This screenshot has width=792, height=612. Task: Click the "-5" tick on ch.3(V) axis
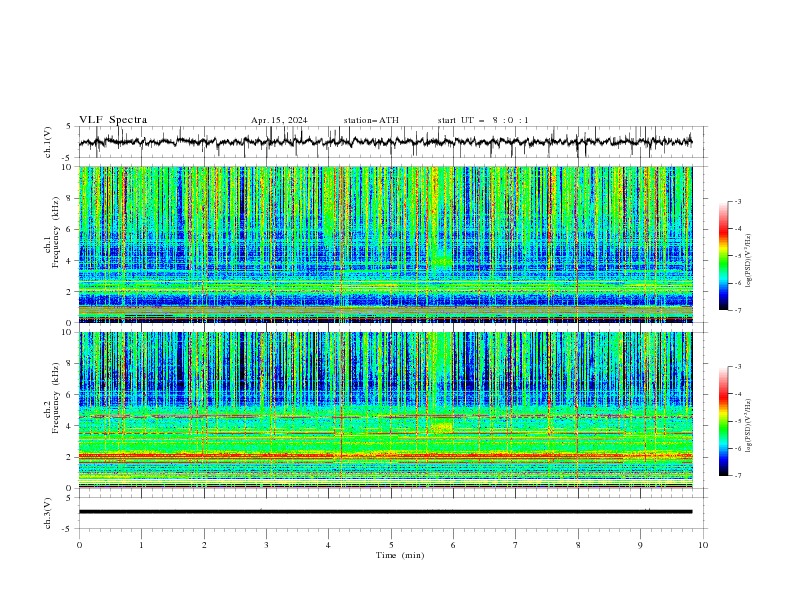tap(68, 529)
